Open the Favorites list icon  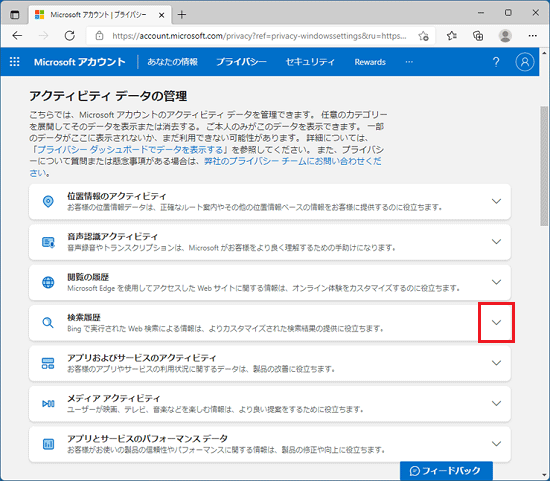tap(451, 36)
